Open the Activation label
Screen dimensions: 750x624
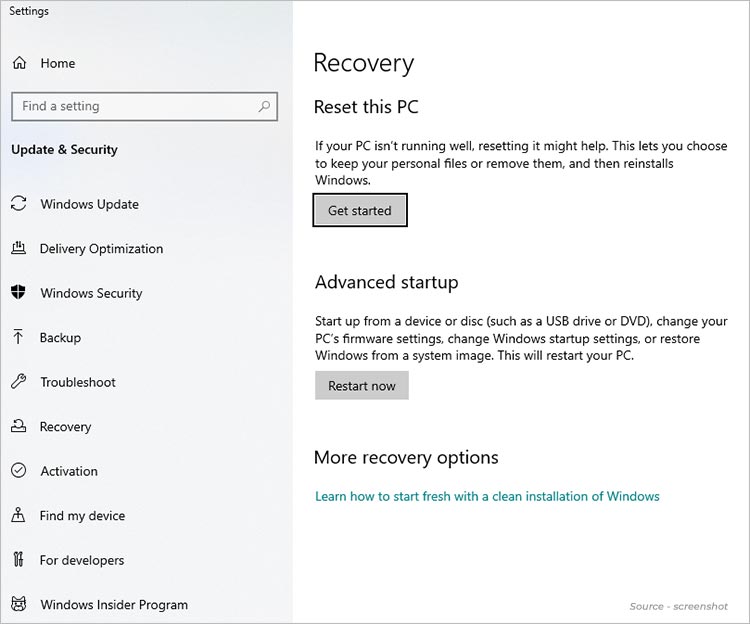[69, 471]
